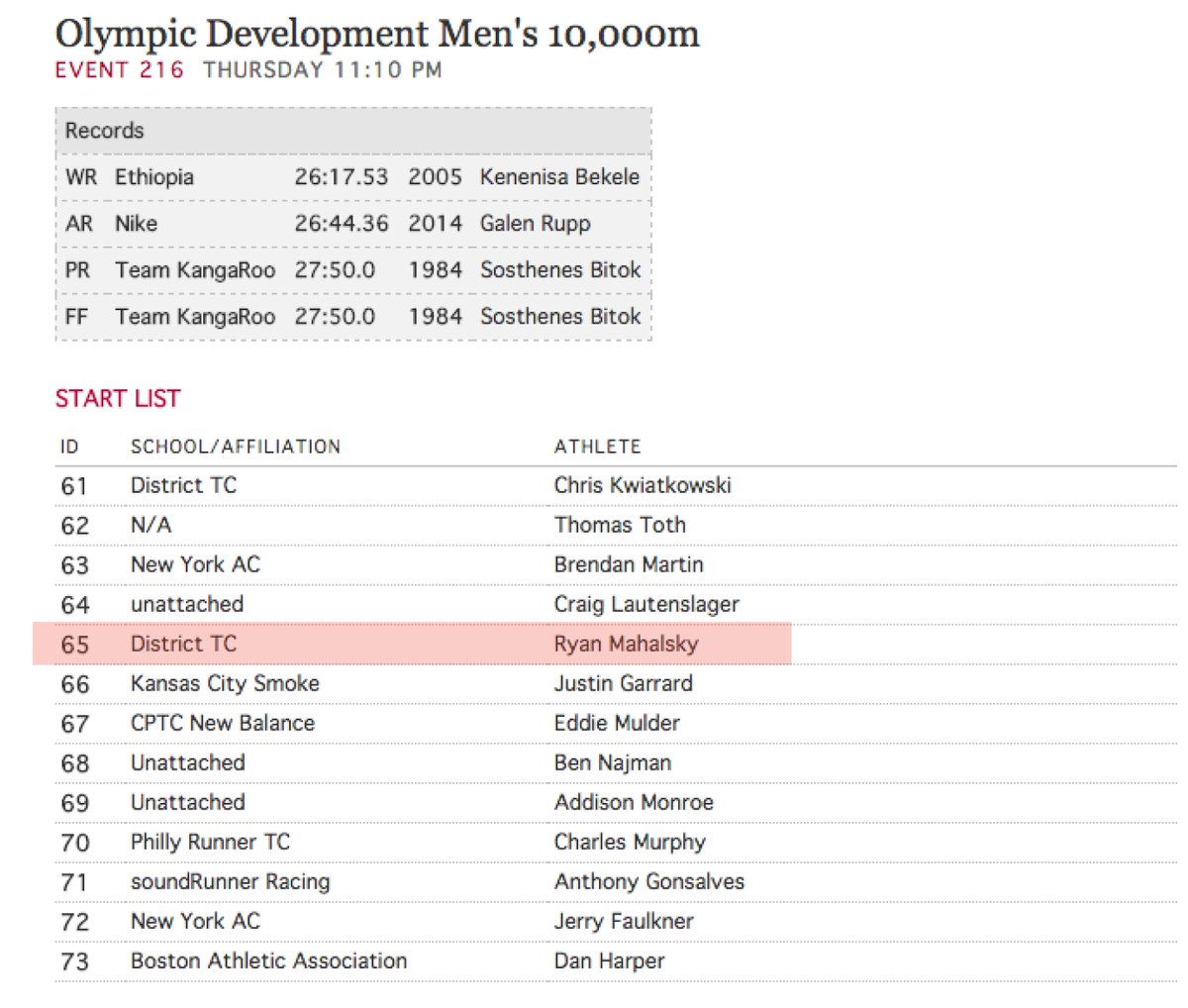This screenshot has height=1008, width=1188.
Task: Click CPTC New Balance affiliation
Action: (223, 723)
